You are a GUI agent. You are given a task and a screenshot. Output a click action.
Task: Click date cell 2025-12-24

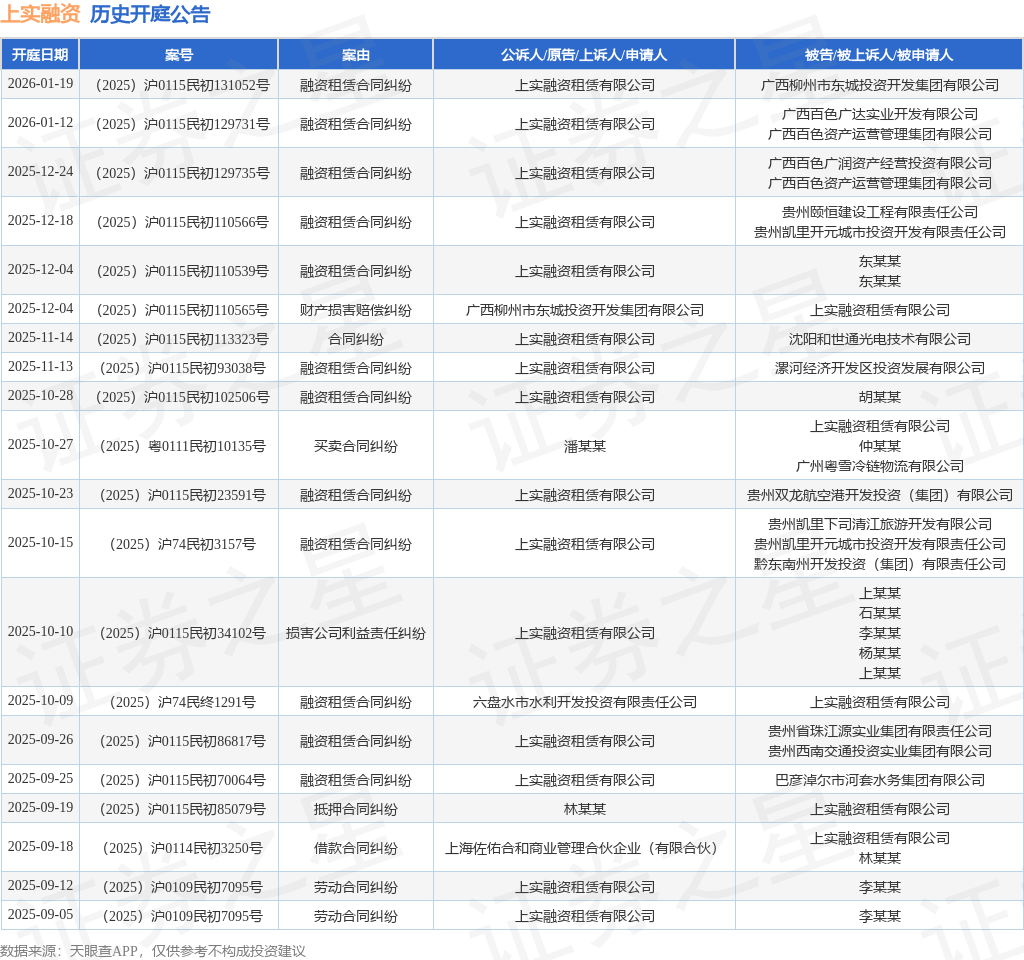40,171
